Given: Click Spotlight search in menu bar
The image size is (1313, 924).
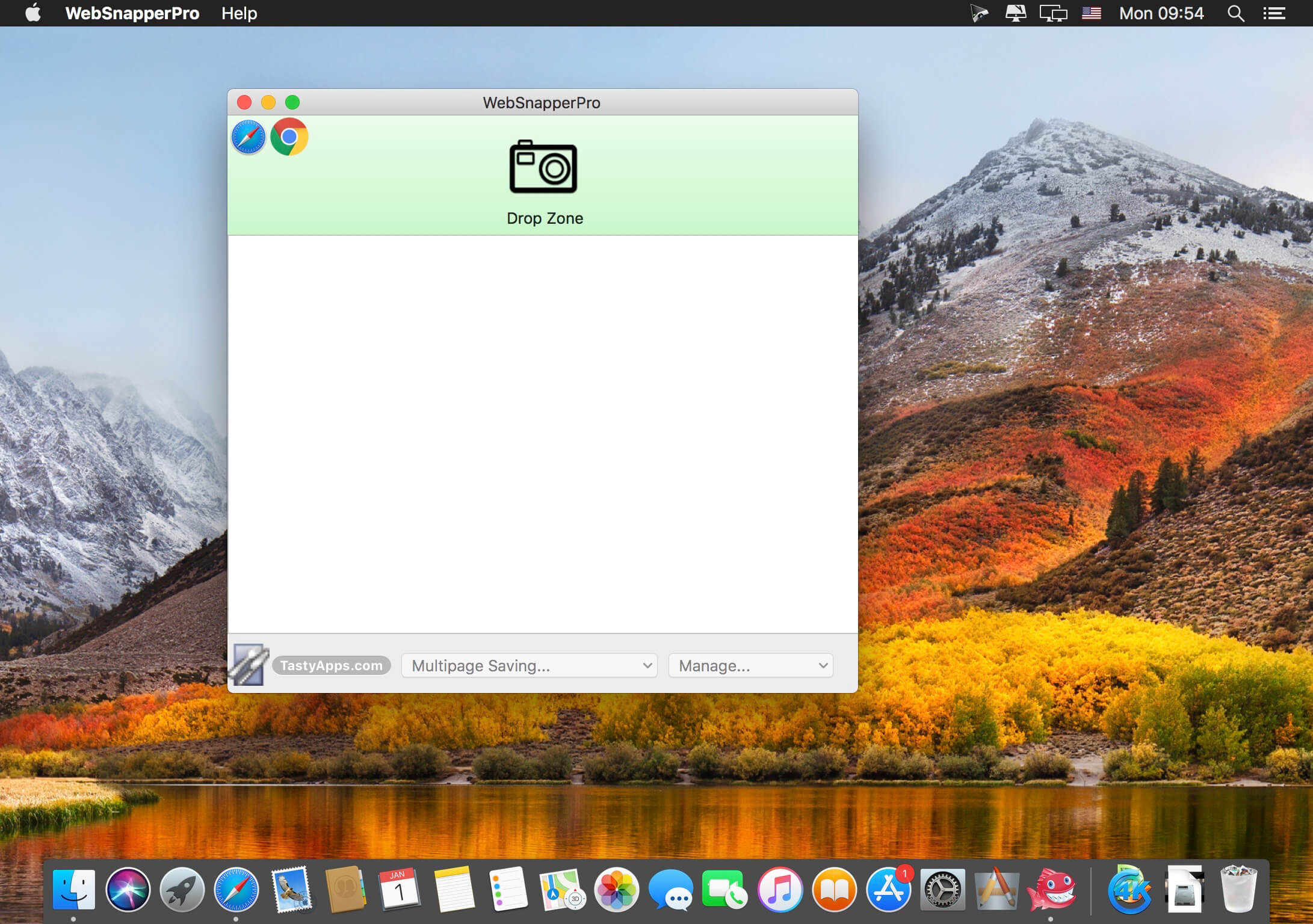Looking at the screenshot, I should [x=1235, y=13].
